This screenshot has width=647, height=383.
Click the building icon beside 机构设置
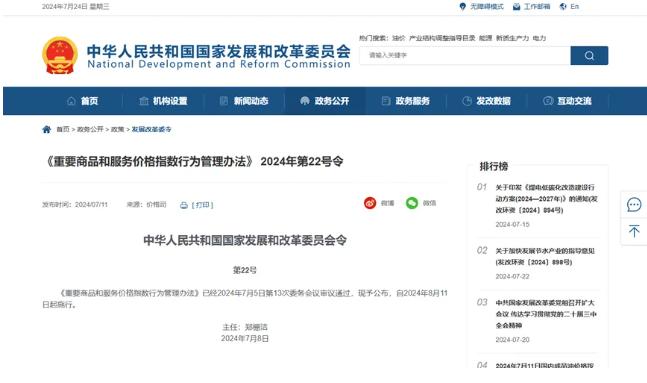tap(144, 101)
